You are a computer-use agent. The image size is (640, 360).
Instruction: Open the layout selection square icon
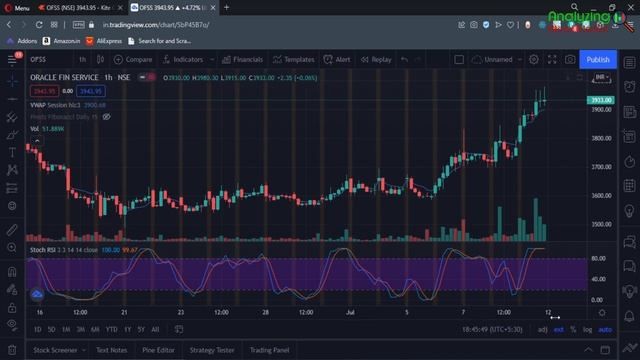pyautogui.click(x=459, y=60)
